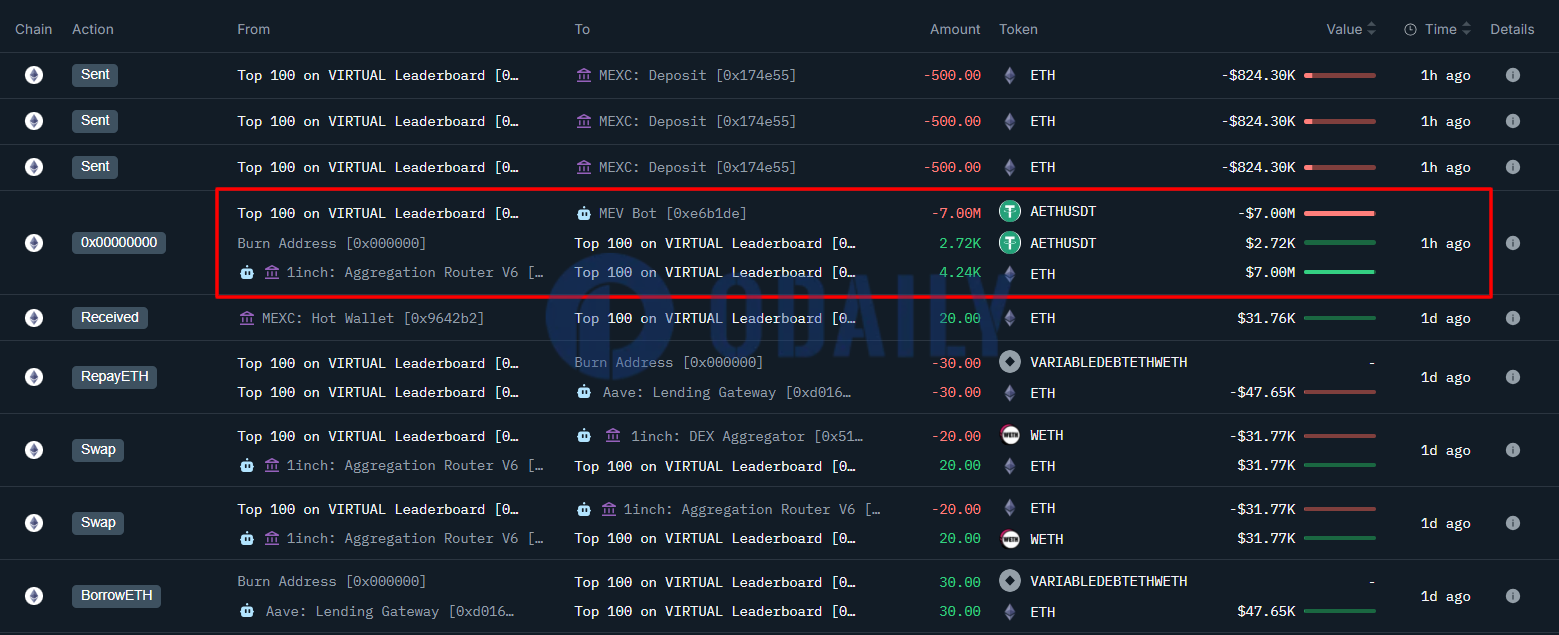The height and width of the screenshot is (635, 1559).
Task: Click the -$47.65K value
Action: point(1262,392)
